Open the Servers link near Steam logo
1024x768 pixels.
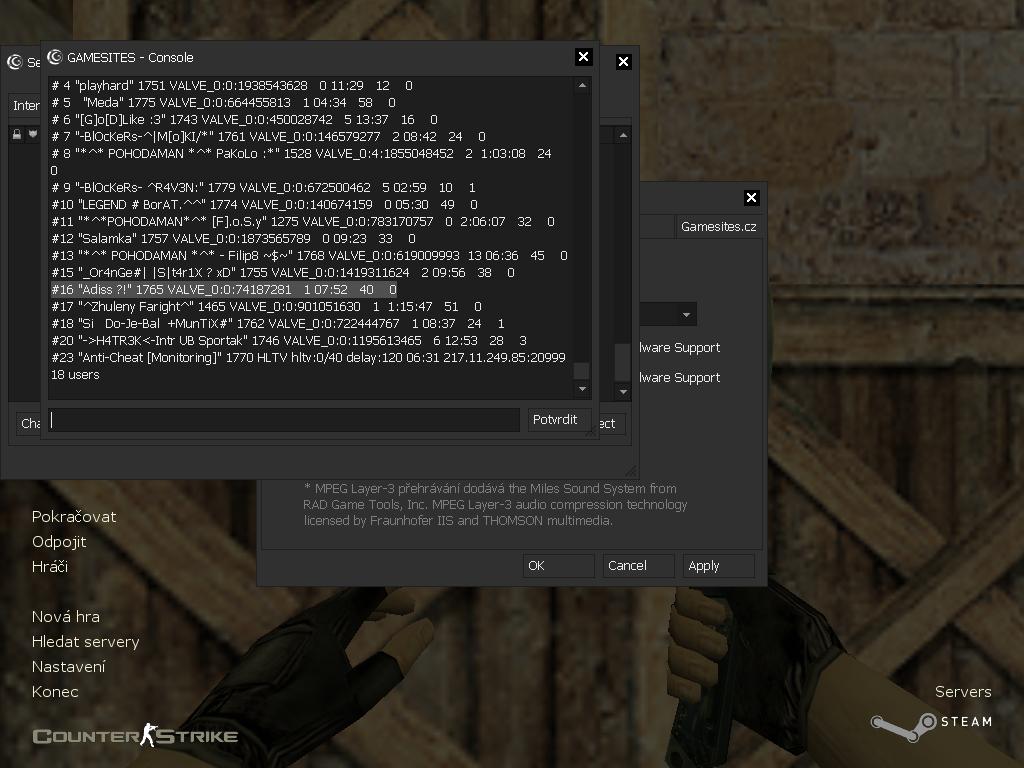point(962,692)
